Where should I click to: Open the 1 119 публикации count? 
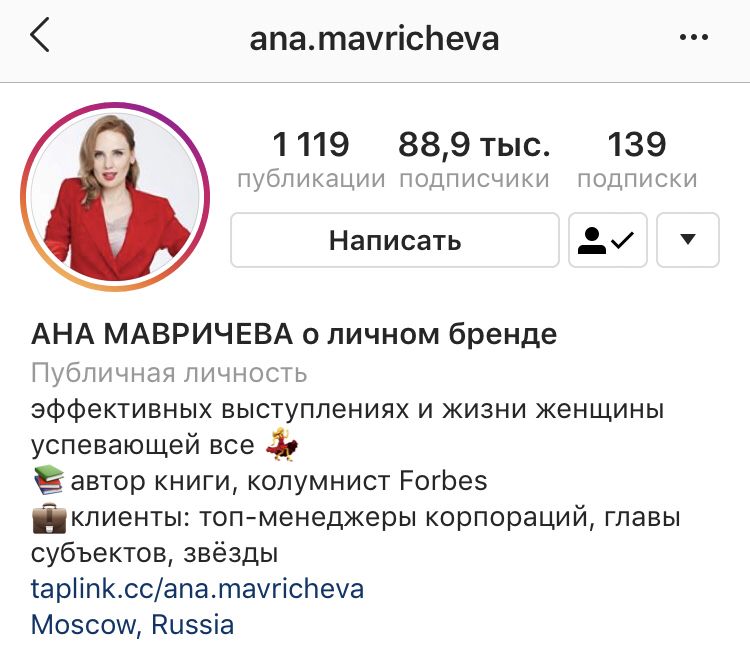(x=311, y=159)
